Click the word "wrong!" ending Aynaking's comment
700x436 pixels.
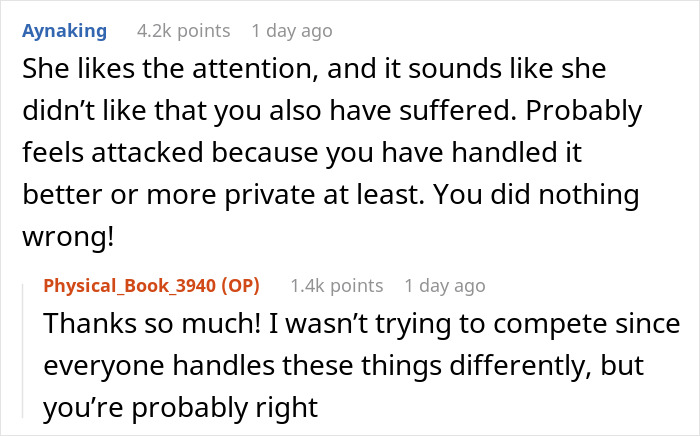[68, 237]
